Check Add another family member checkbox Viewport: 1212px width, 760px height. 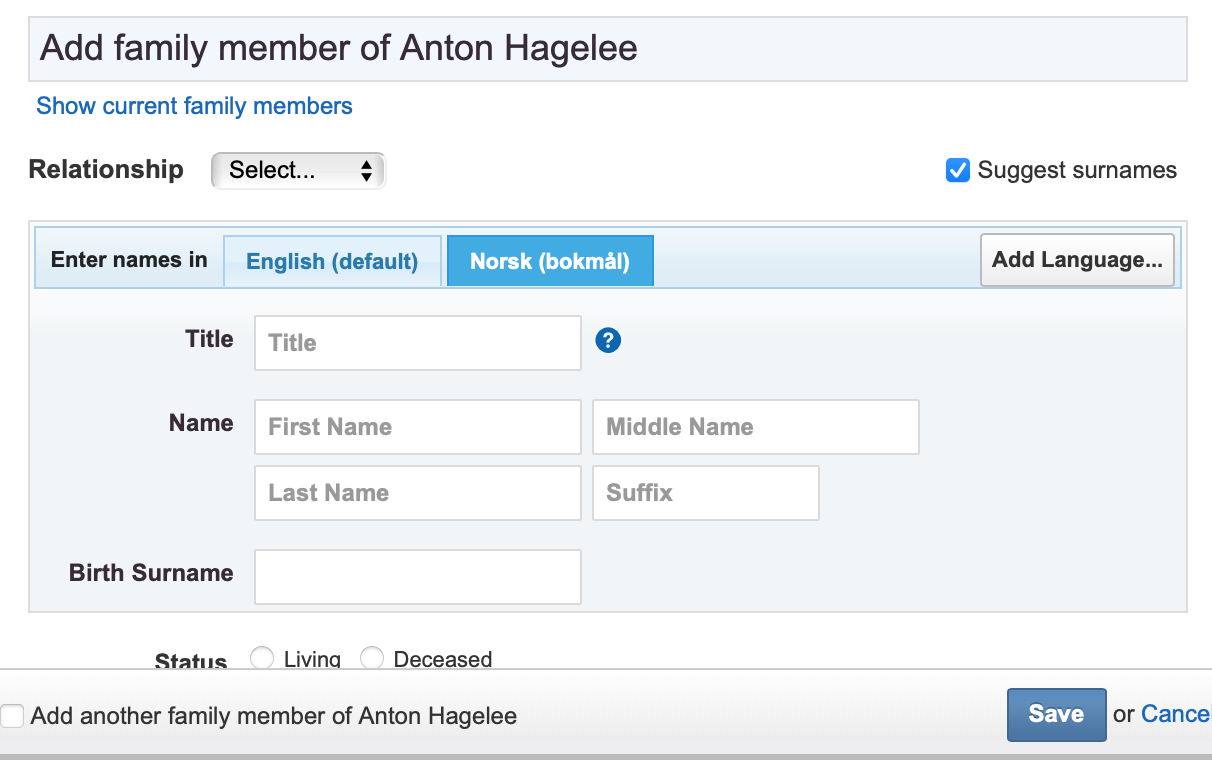tap(12, 716)
